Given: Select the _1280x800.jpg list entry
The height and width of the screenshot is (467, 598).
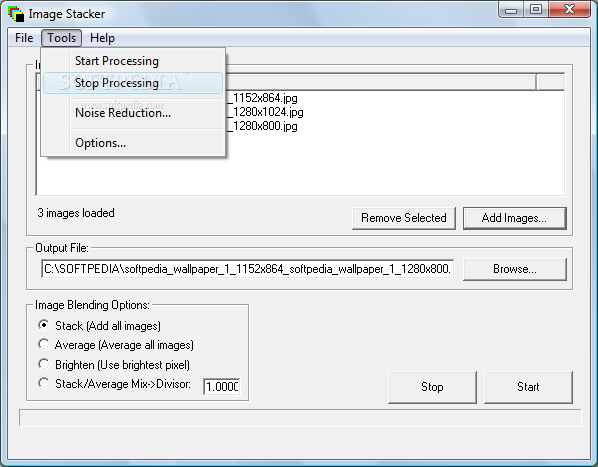Looking at the screenshot, I should pos(262,126).
